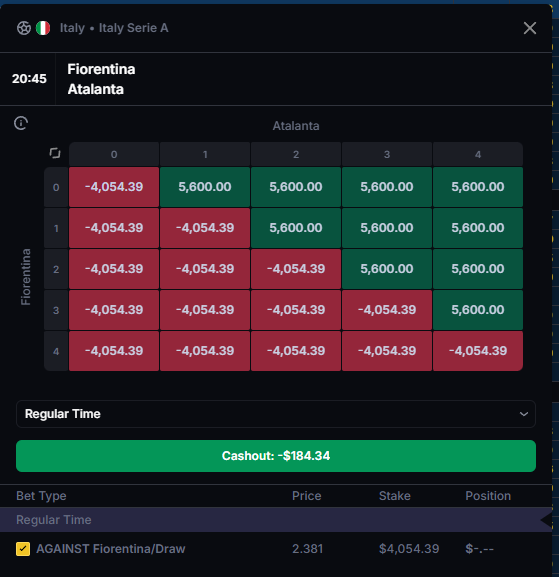Screen dimensions: 559x577
Task: Click the Fiorentina 0 Atalanta 1 cell
Action: [205, 187]
